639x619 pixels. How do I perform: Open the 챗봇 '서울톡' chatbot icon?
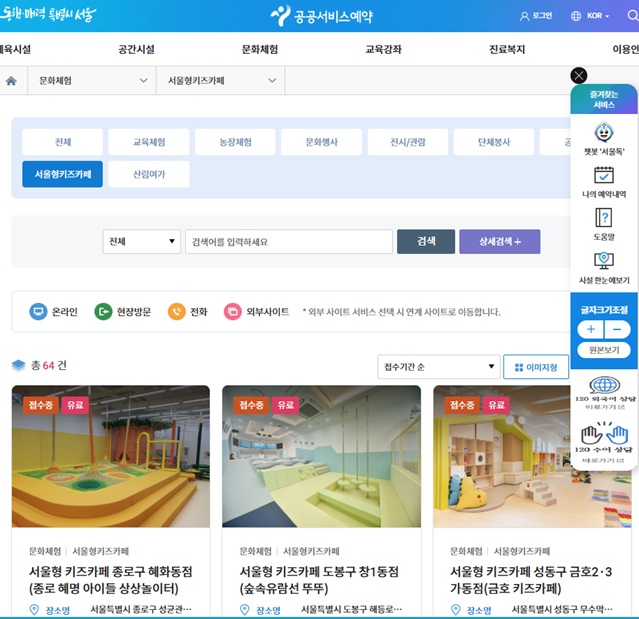[x=604, y=132]
